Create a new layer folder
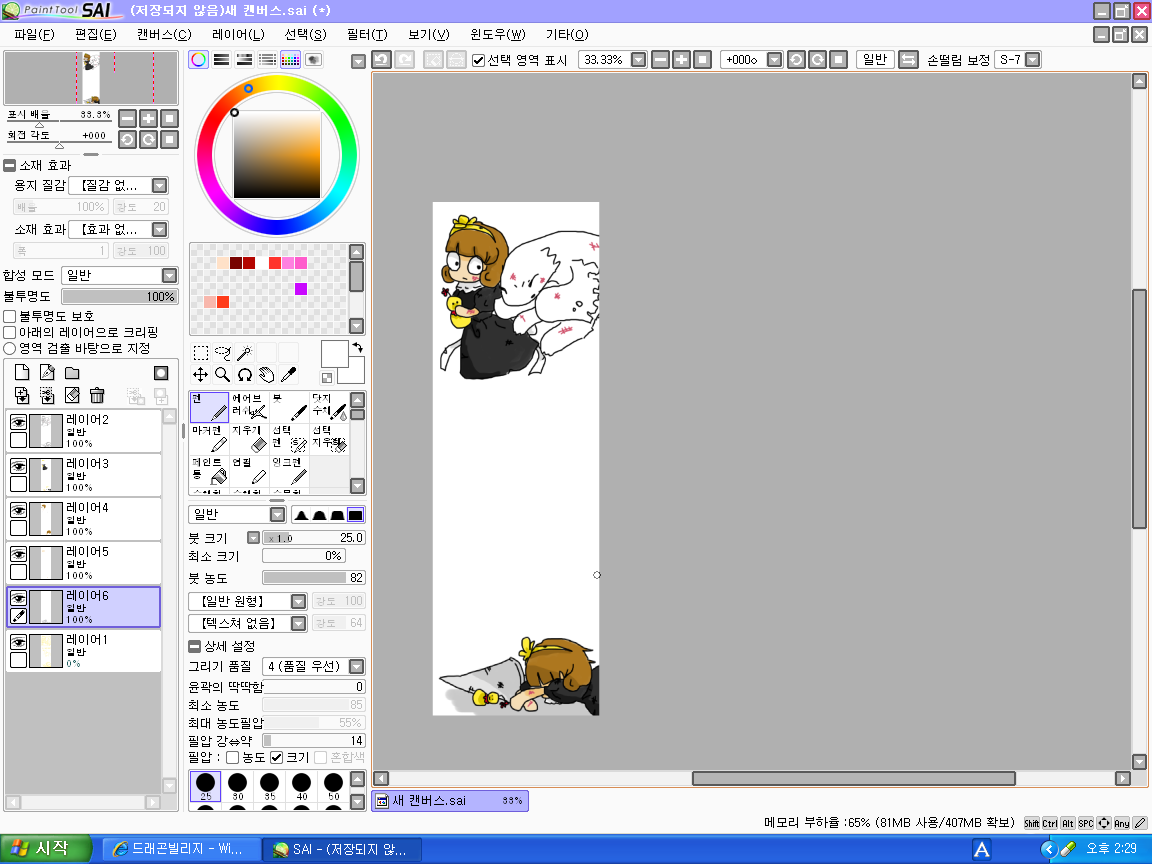The height and width of the screenshot is (864, 1152). (x=72, y=373)
